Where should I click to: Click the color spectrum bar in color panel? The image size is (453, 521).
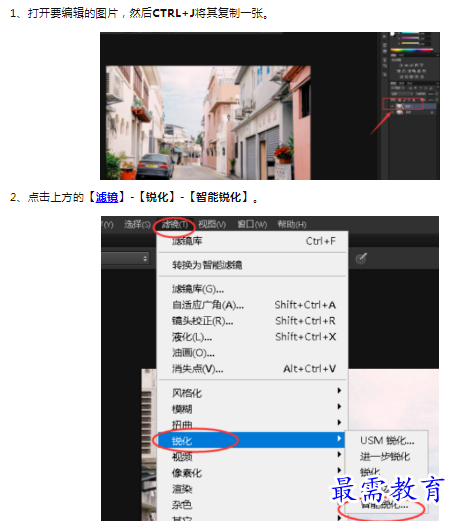[412, 50]
